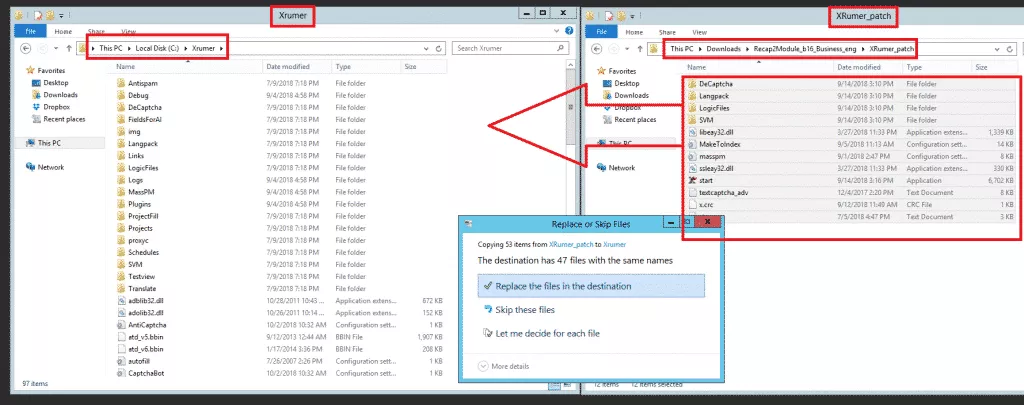
Task: Click search magnifier in Xrumer window
Action: tap(560, 48)
